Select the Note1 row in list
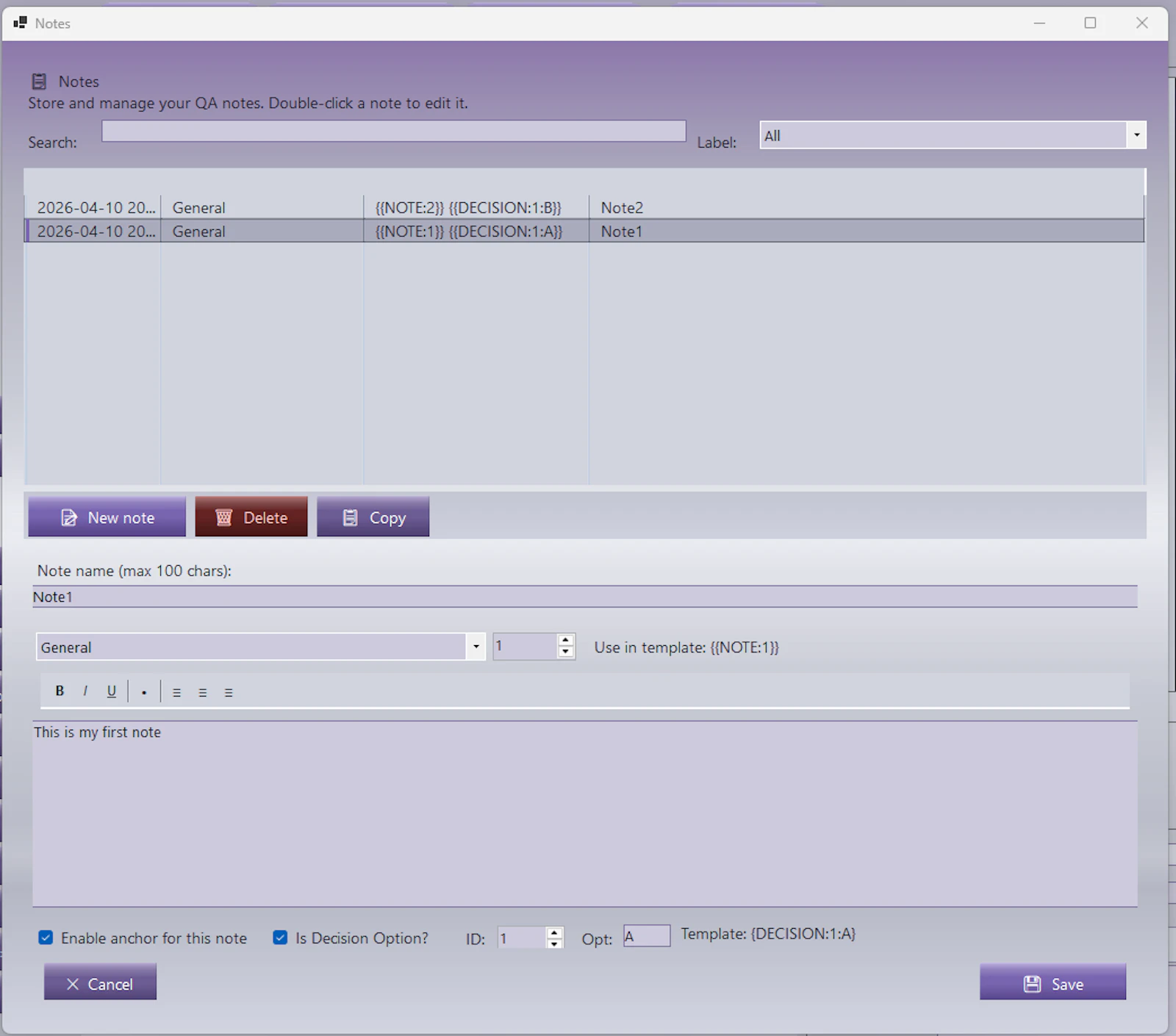 (585, 231)
